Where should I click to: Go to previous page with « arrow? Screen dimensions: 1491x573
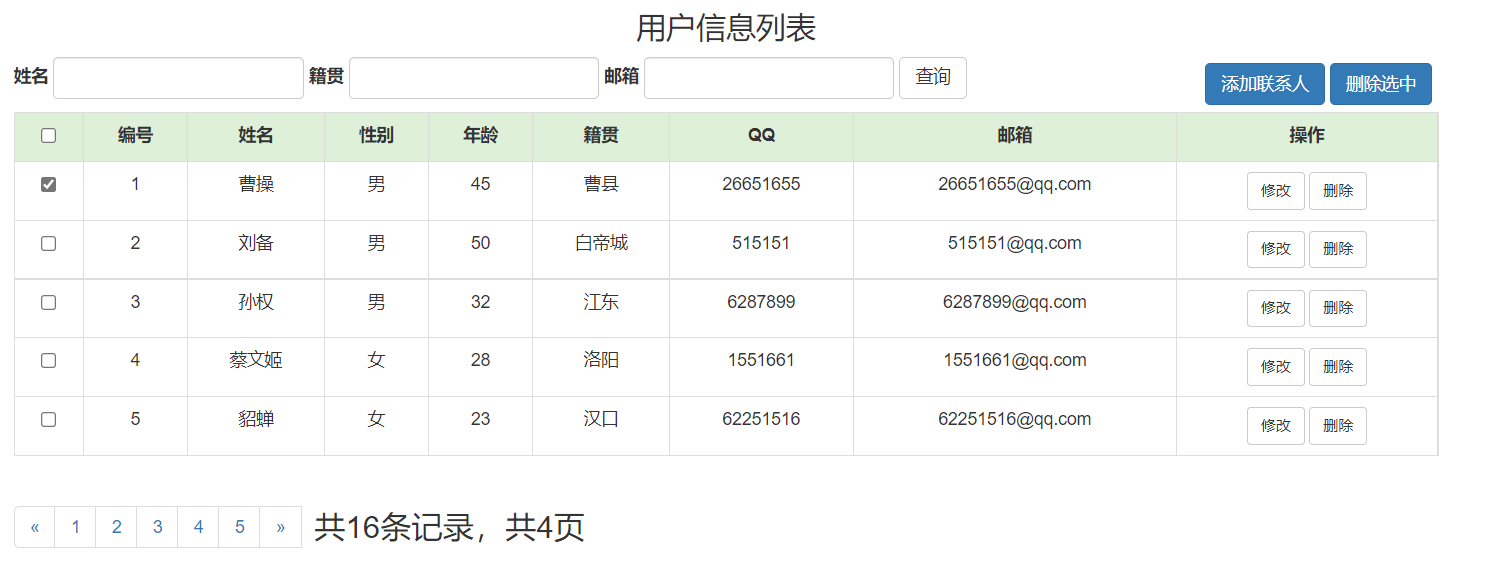coord(35,527)
